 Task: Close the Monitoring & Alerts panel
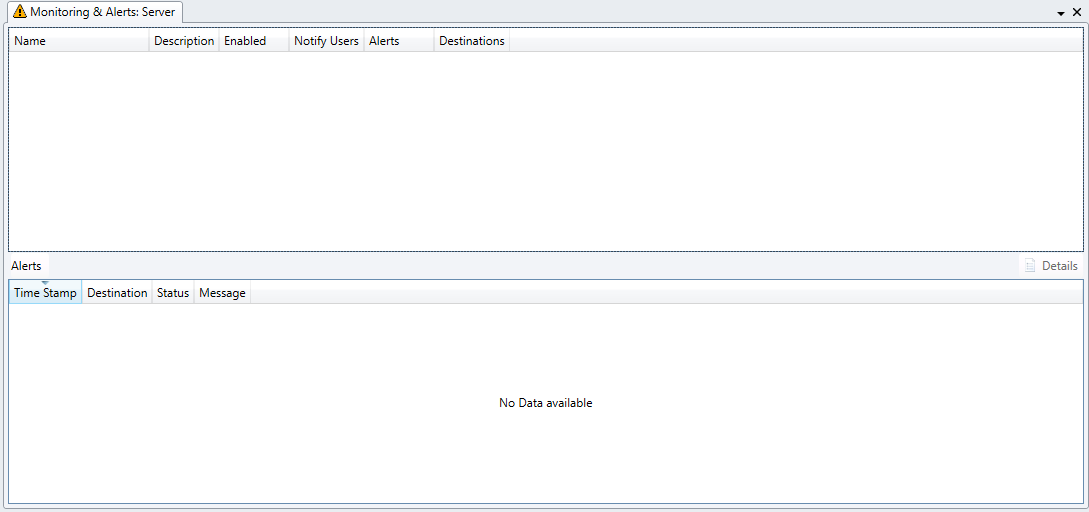[1076, 12]
